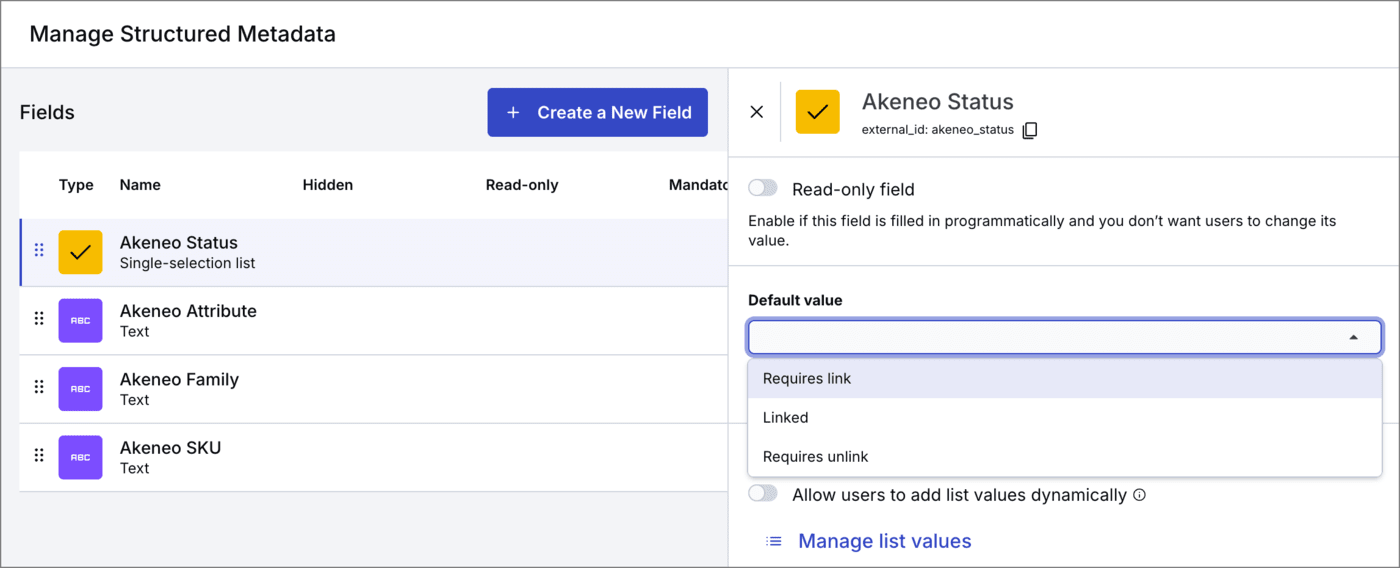Click the Single-selection list subtitle
Viewport: 1400px width, 568px height.
[187, 264]
